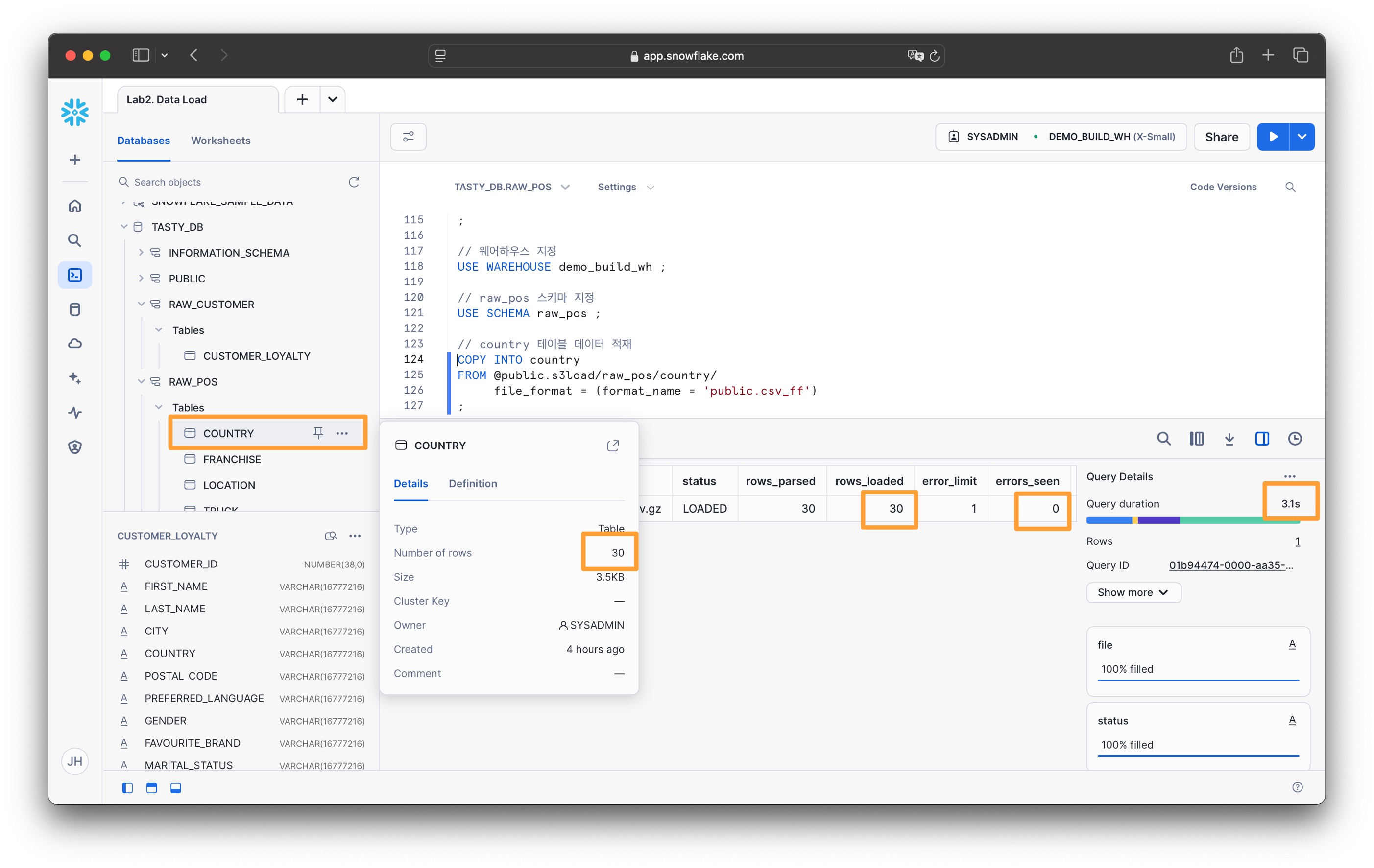Open the Definition tab for COUNTRY
The height and width of the screenshot is (868, 1374).
(x=473, y=484)
